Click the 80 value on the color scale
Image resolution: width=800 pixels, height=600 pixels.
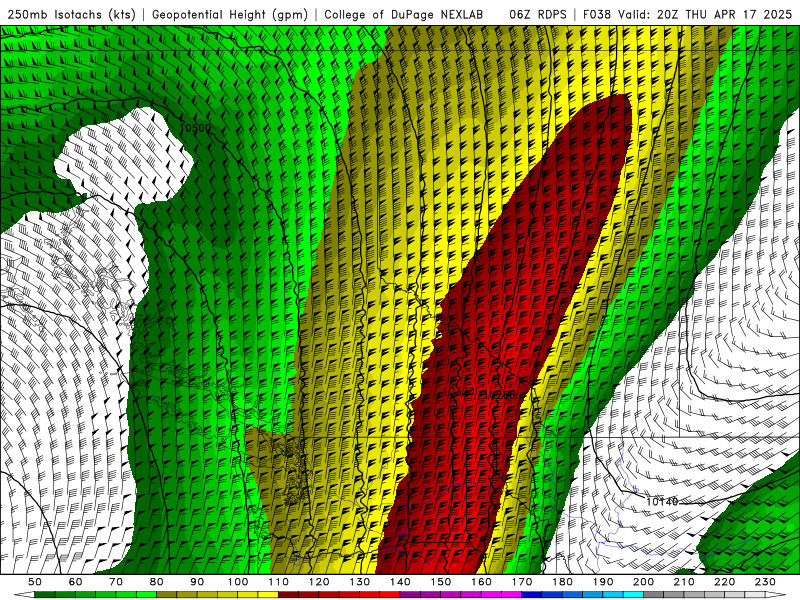tap(157, 582)
